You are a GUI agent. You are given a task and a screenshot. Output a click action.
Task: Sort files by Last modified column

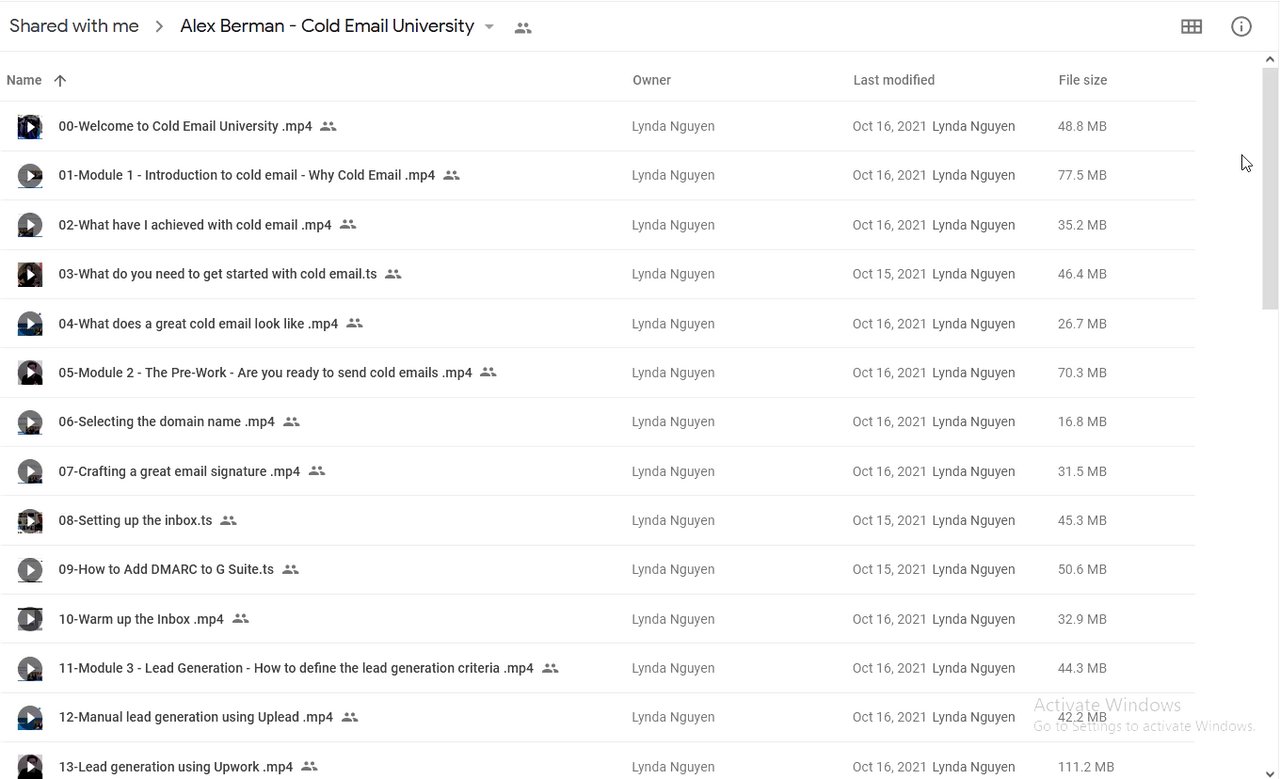893,80
